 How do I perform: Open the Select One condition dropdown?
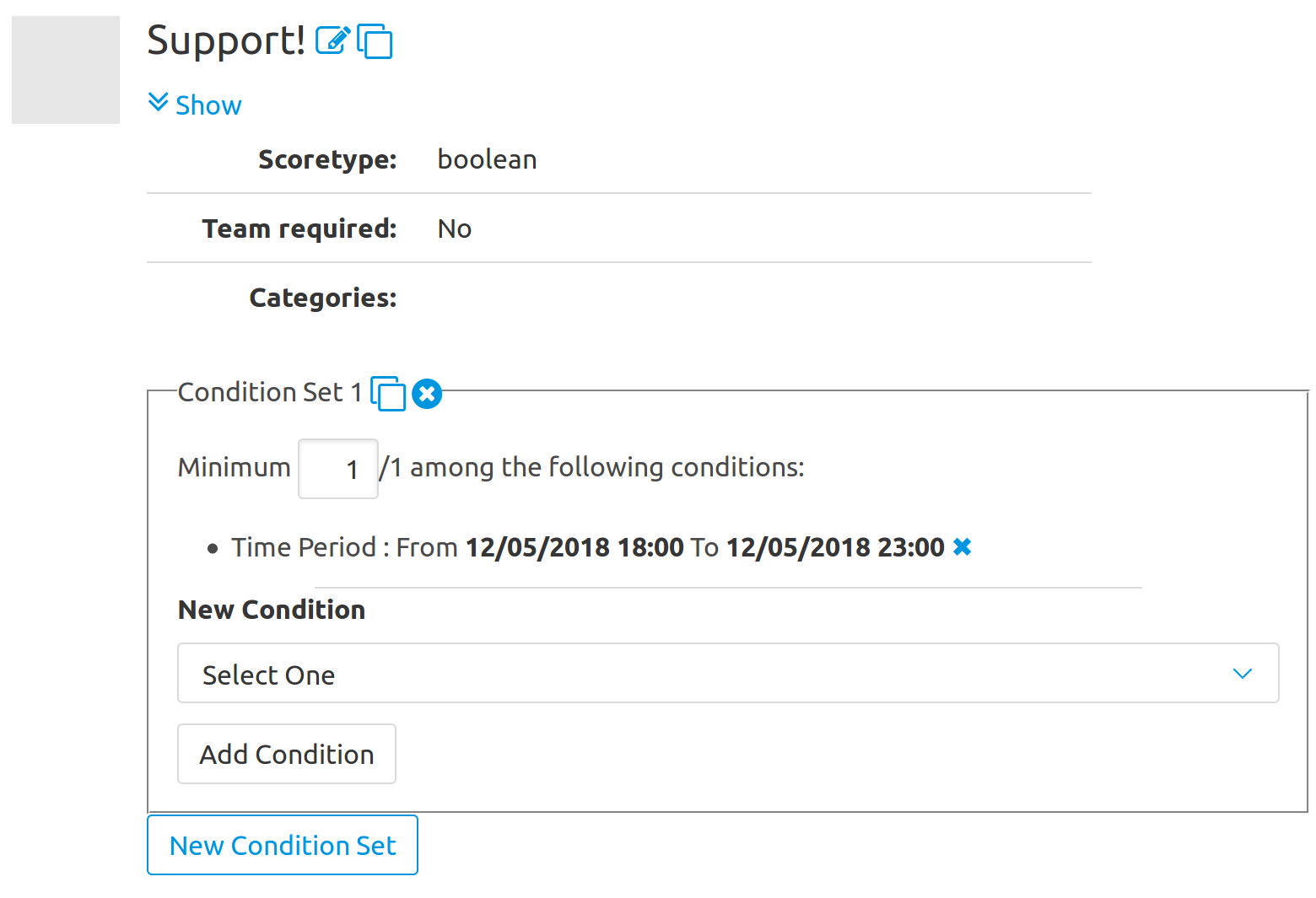pos(728,673)
